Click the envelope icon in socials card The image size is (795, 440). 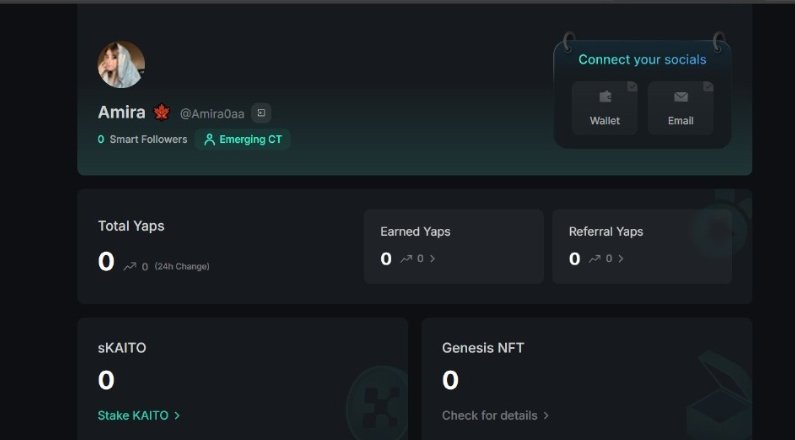[680, 96]
